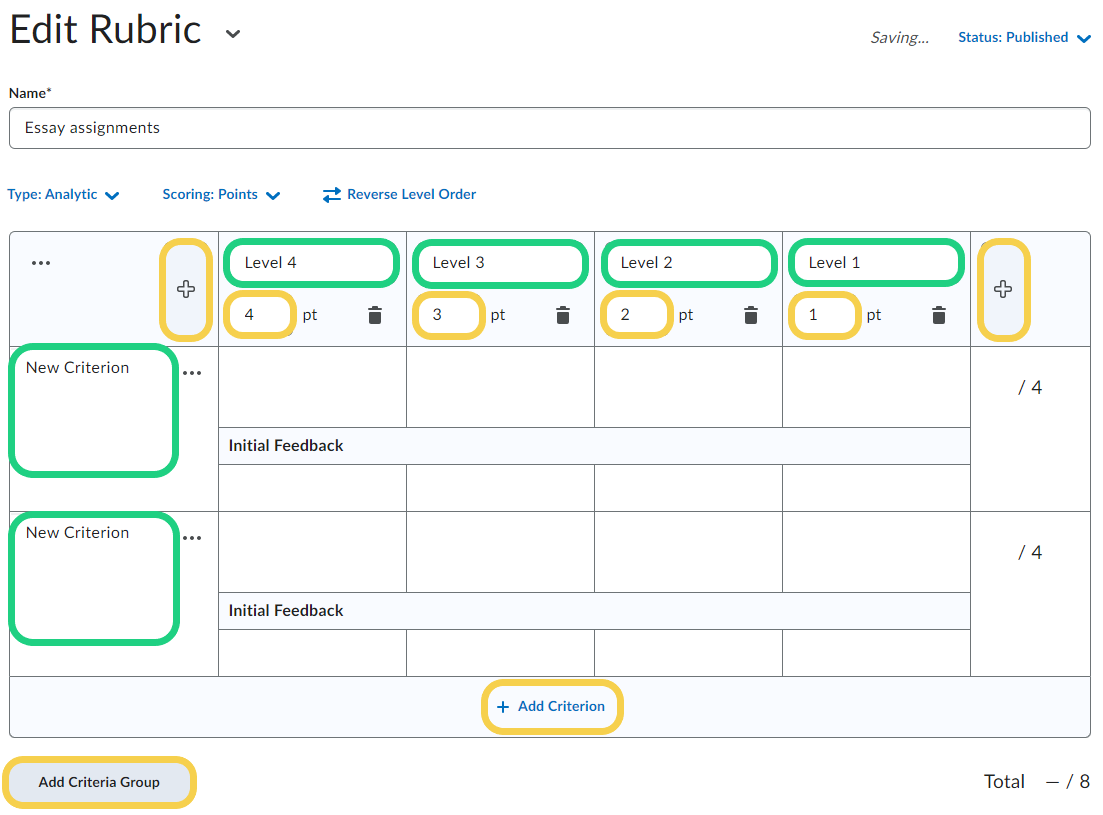1103x815 pixels.
Task: Open the second New Criterion options menu
Action: coord(192,538)
